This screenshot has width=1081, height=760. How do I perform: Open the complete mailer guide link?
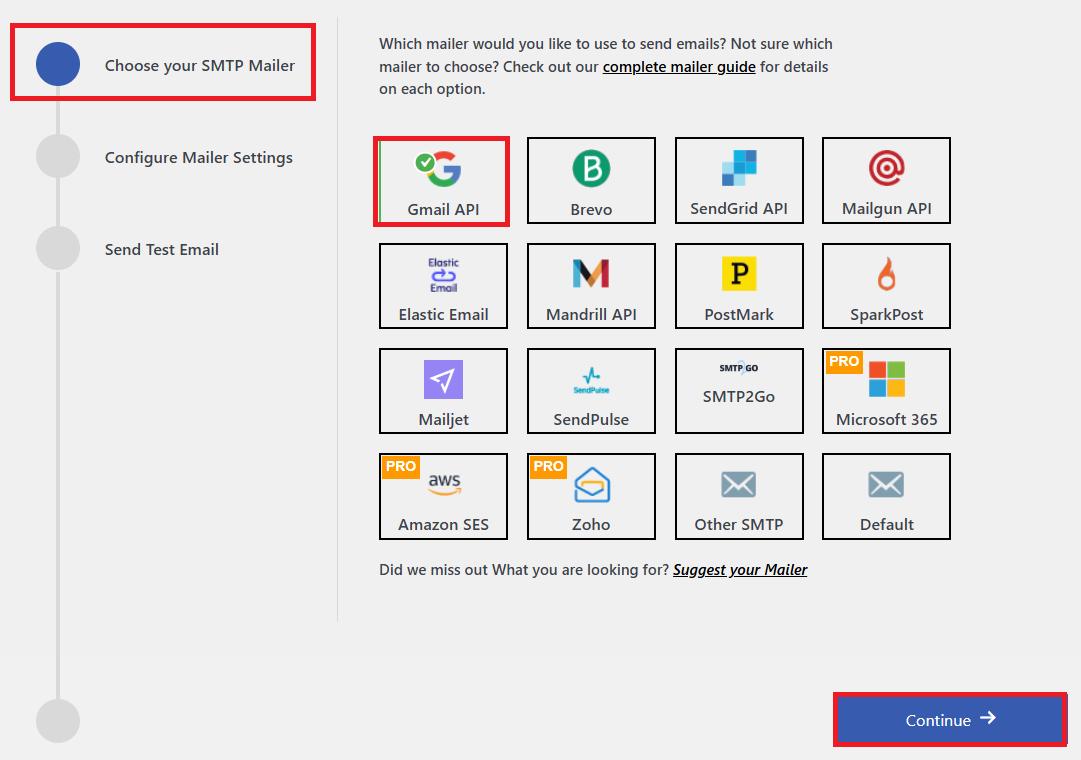(x=679, y=67)
